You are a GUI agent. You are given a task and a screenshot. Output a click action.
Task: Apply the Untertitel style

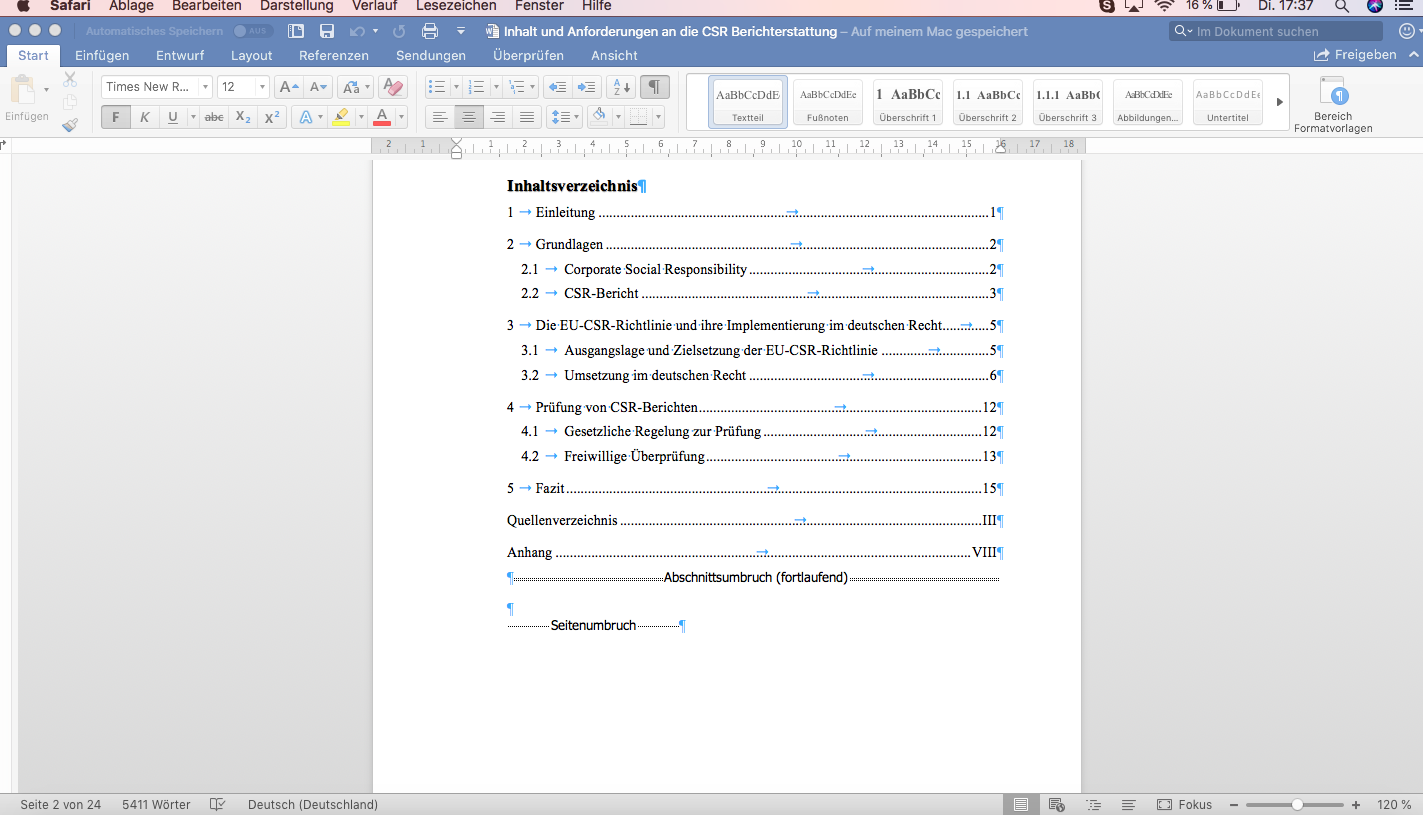tap(1228, 103)
